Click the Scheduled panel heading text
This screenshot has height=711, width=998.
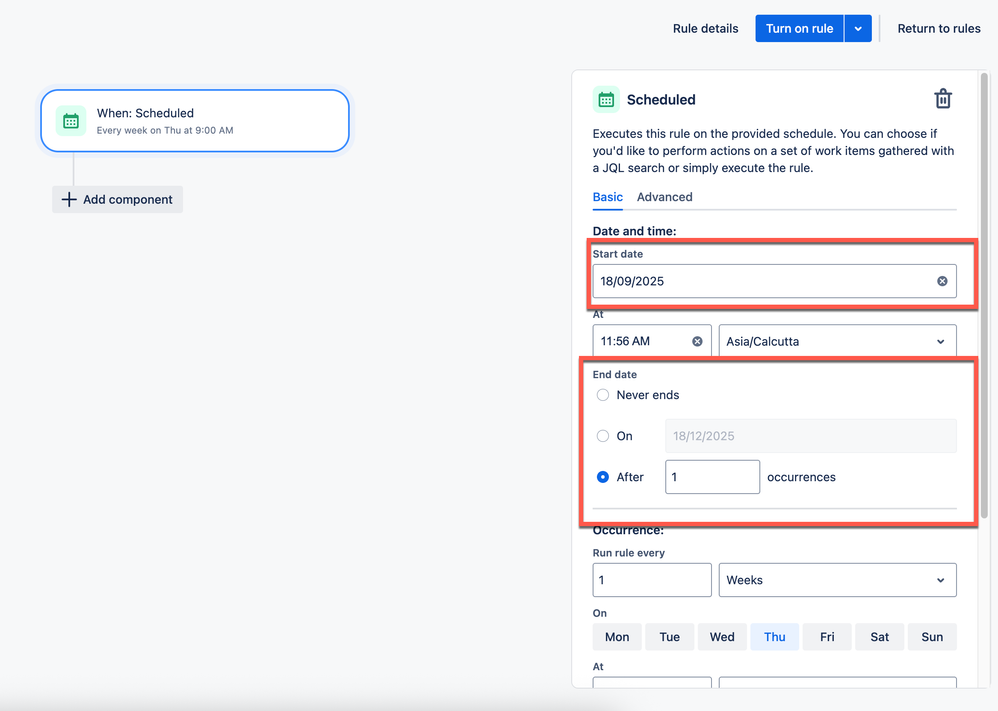click(661, 100)
